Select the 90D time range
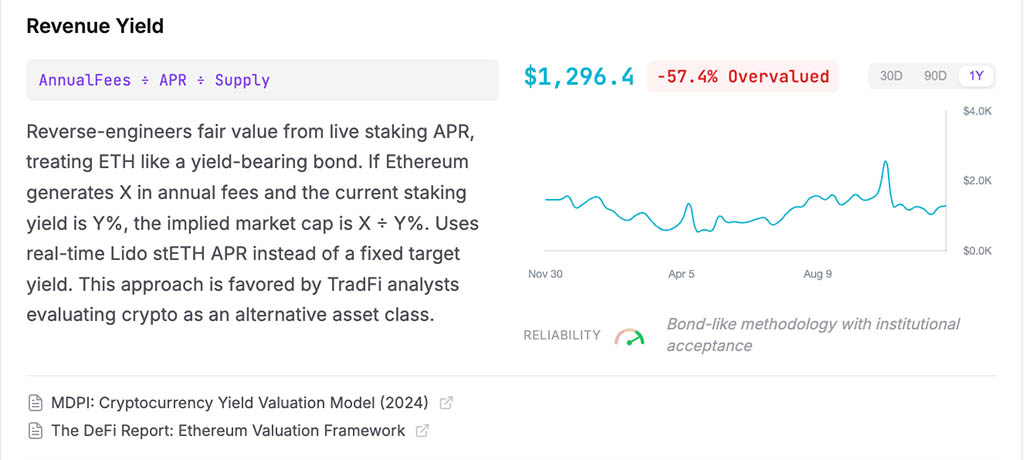The height and width of the screenshot is (460, 1024). [x=935, y=76]
